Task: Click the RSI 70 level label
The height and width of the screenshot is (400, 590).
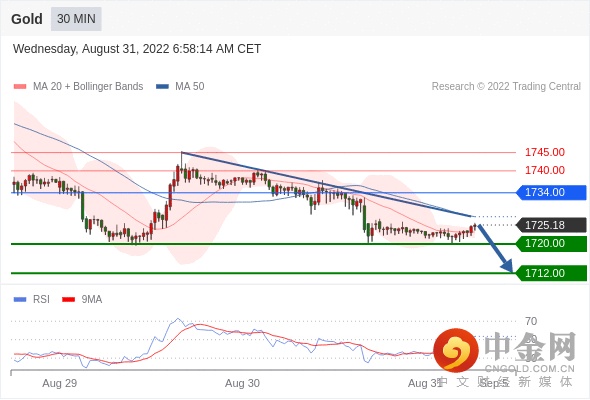Action: [531, 321]
